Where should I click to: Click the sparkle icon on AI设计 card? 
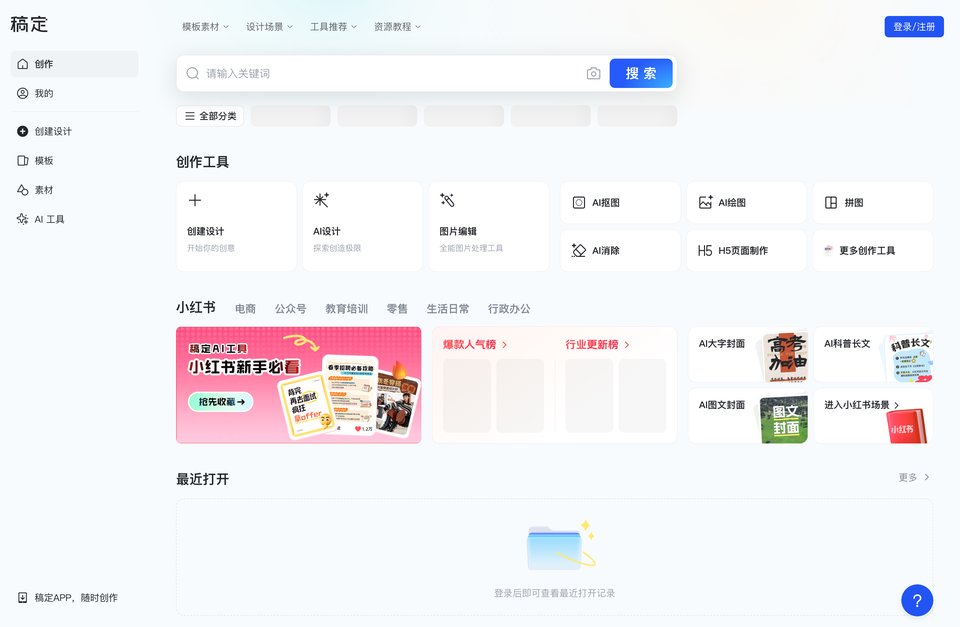tap(321, 200)
